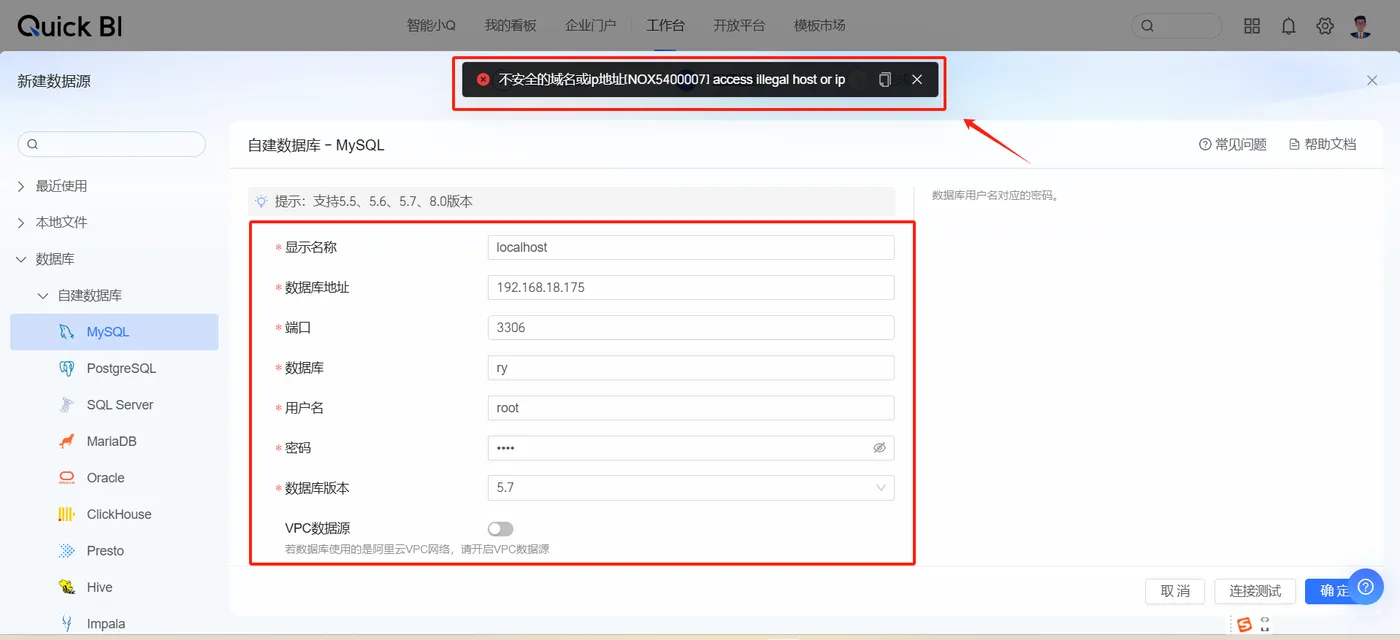Click the 显示名称 input field

[691, 247]
